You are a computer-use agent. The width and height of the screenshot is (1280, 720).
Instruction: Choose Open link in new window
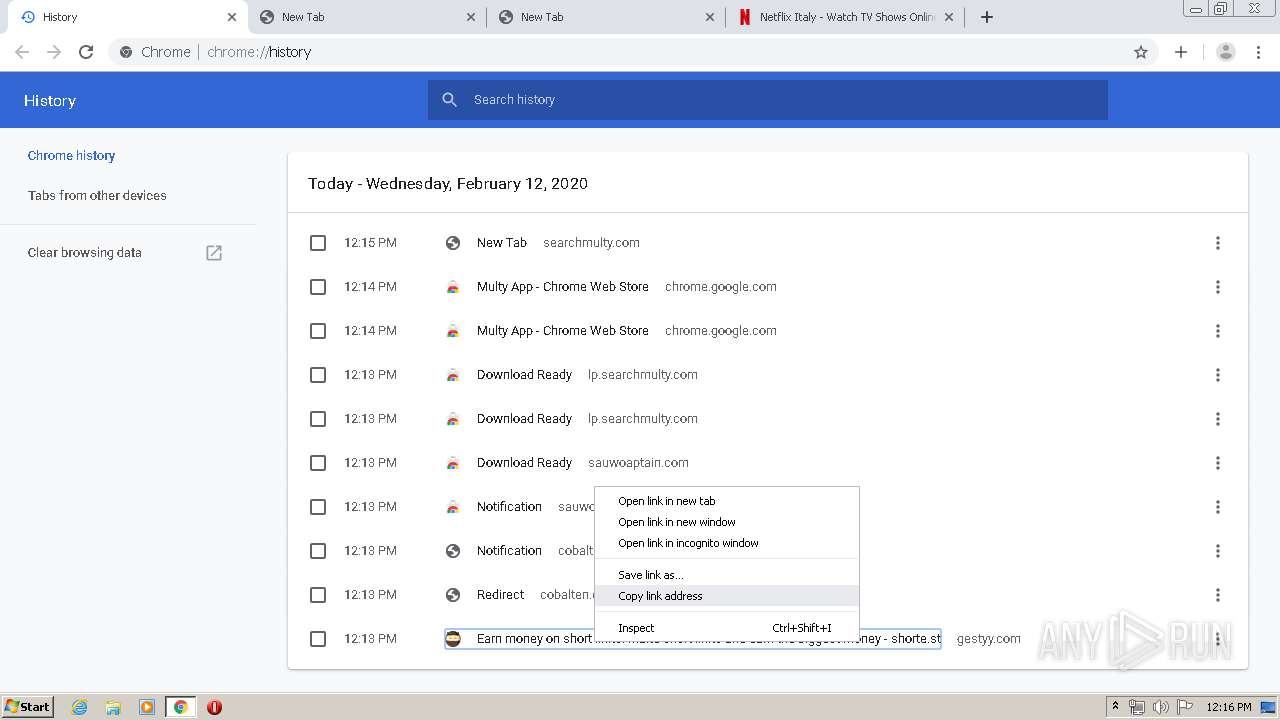click(x=727, y=522)
